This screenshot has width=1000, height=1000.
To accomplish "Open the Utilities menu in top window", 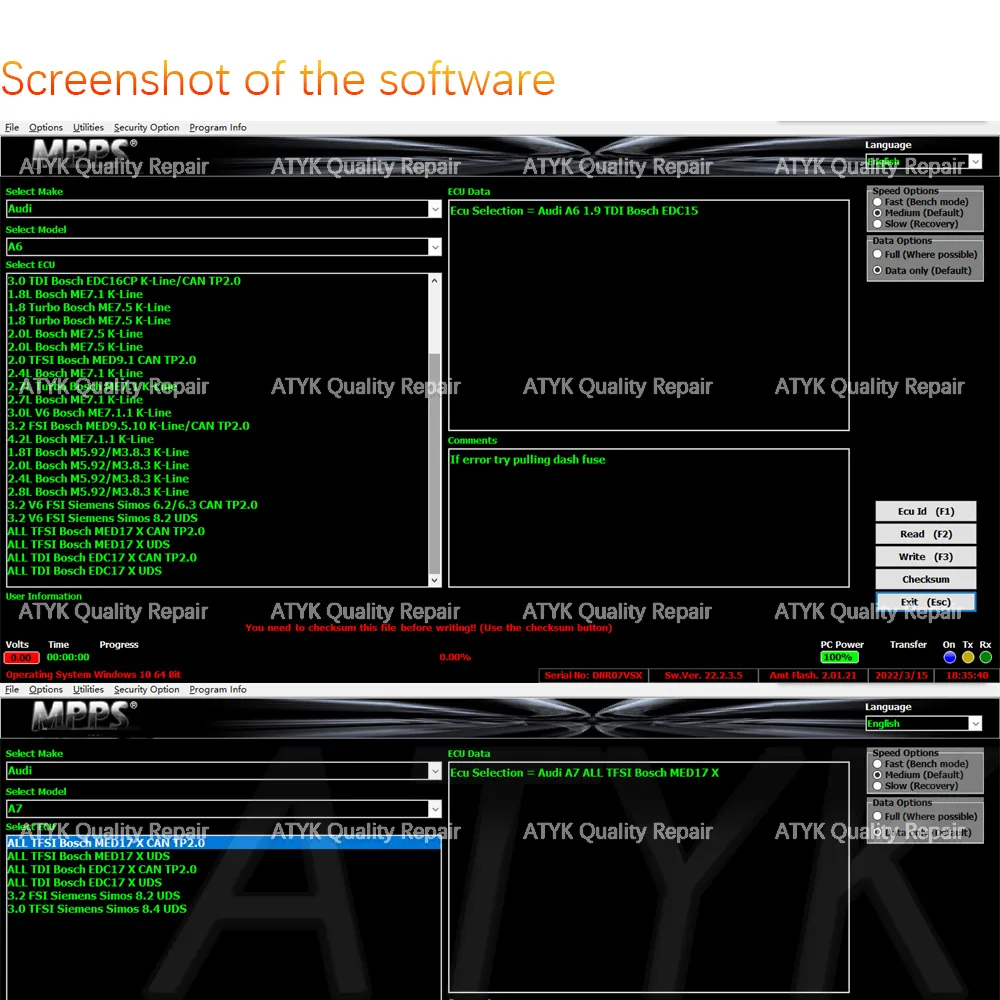I will 88,127.
